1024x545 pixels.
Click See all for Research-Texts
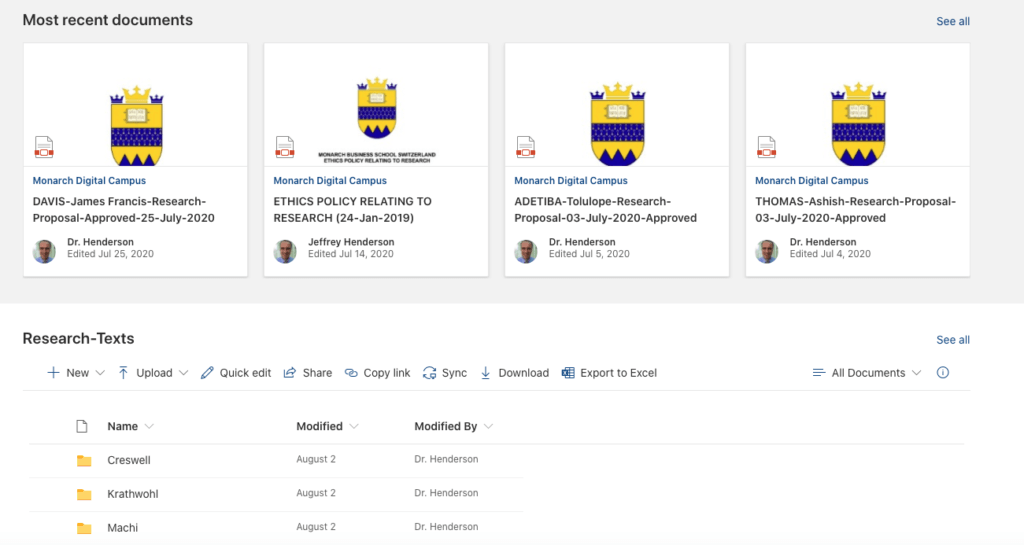953,340
